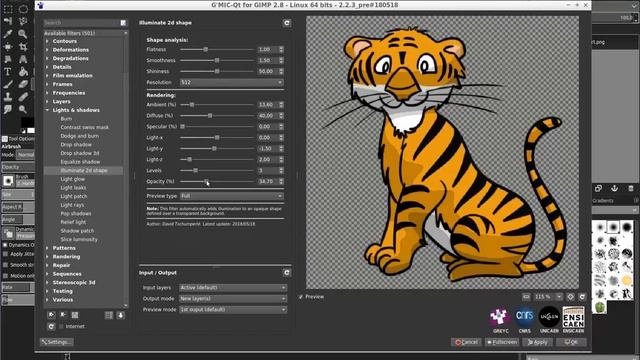The image size is (640, 360).
Task: Click the clear search icon in filter search box
Action: [x=123, y=23]
